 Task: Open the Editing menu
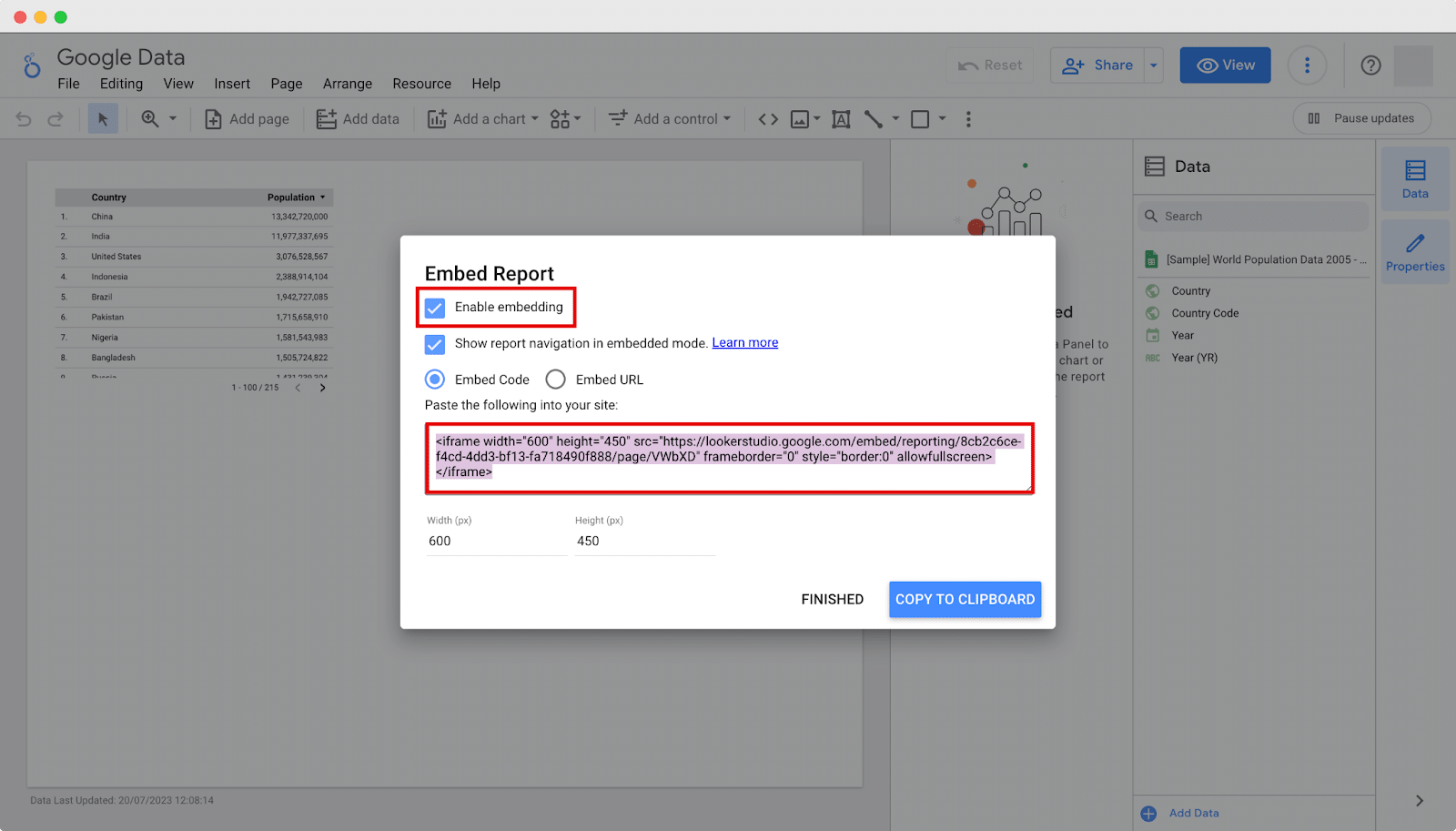click(121, 84)
